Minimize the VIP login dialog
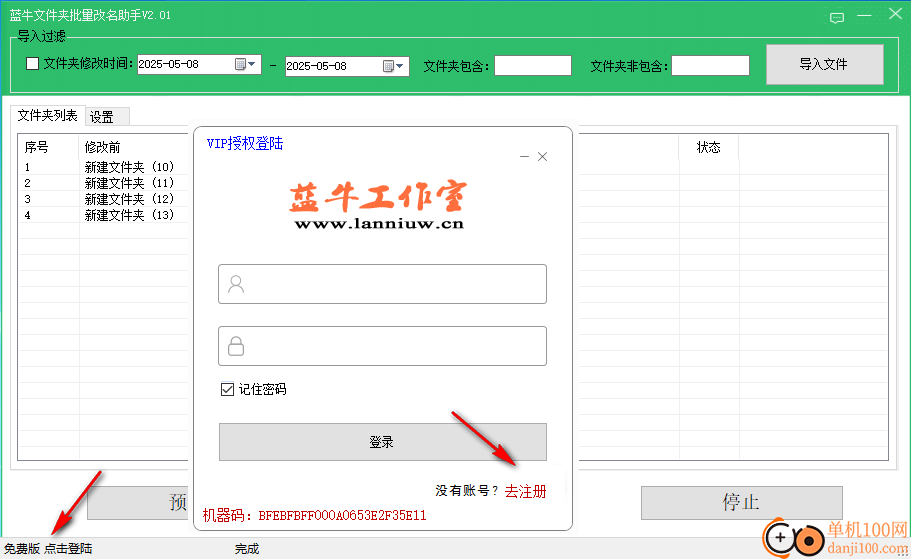This screenshot has height=559, width=911. 524,157
